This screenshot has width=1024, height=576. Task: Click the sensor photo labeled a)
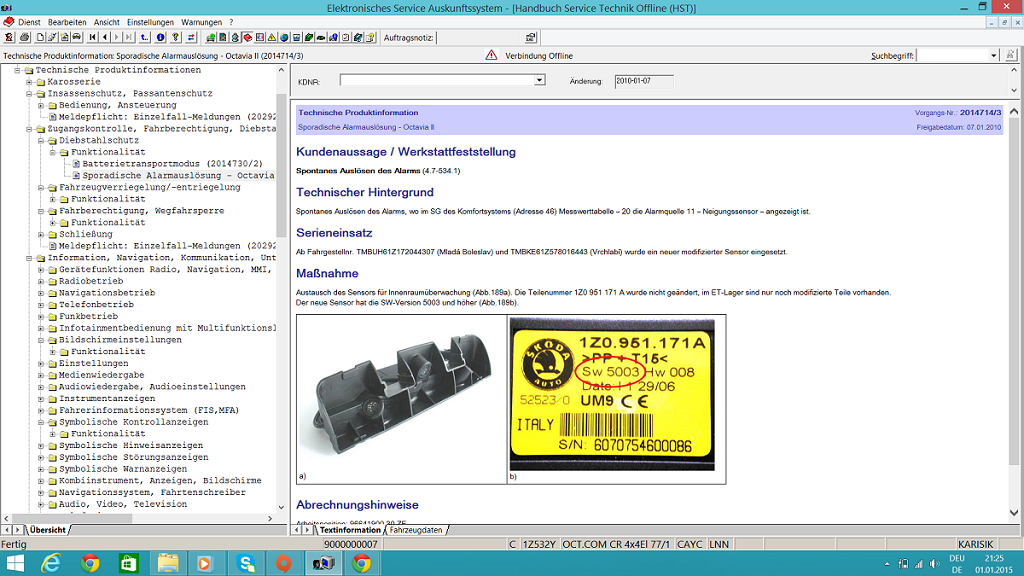point(401,394)
